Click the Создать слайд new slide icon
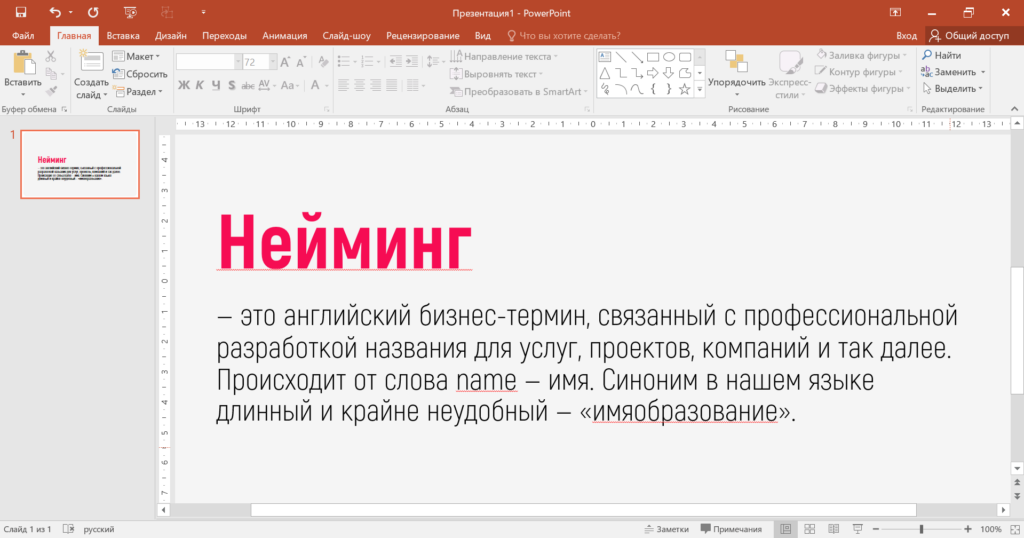The image size is (1024, 538). point(91,61)
